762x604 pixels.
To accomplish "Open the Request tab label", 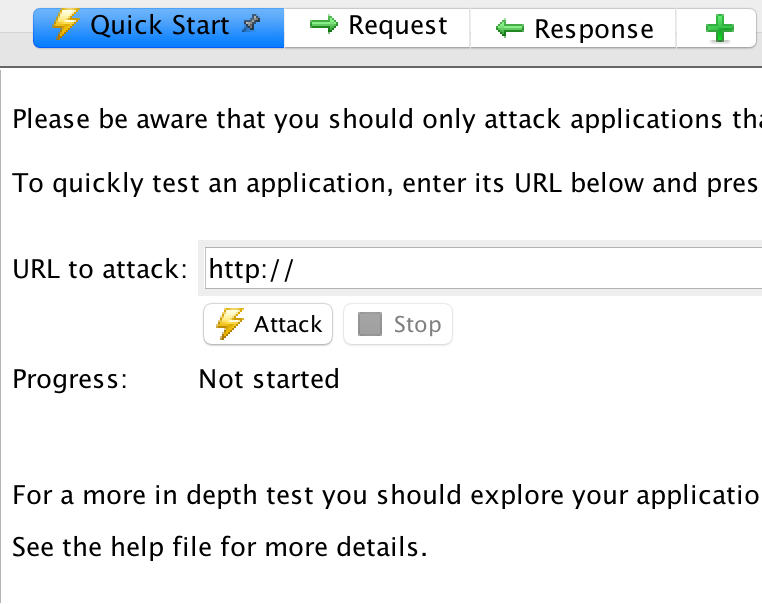I will [x=397, y=27].
